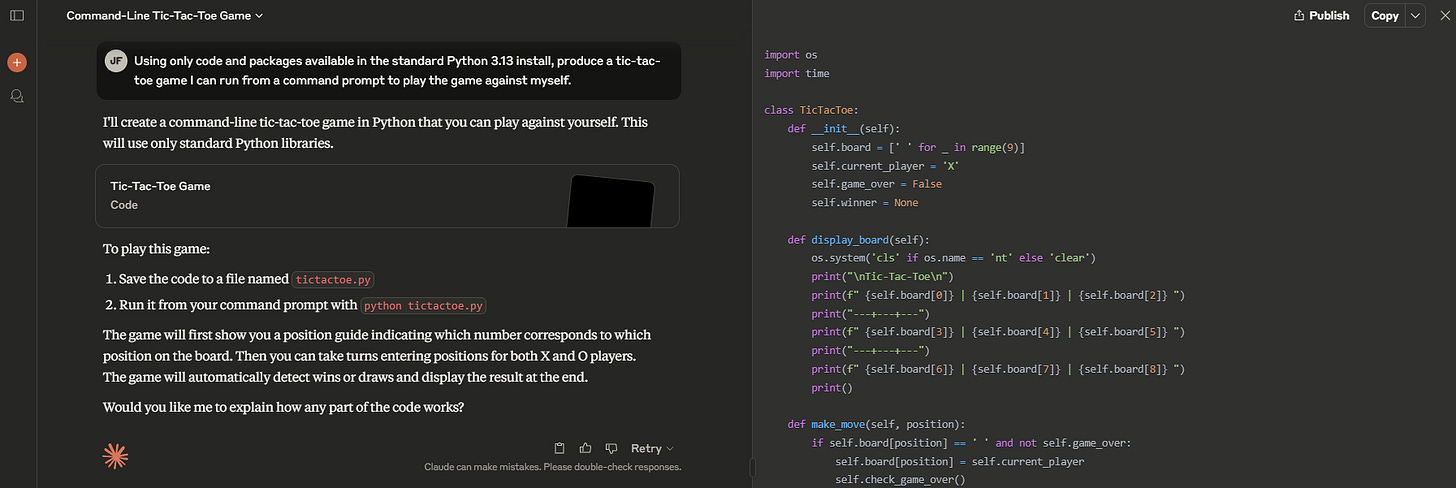This screenshot has width=1456, height=488.
Task: Click the user prompt message bubble
Action: pyautogui.click(x=388, y=70)
